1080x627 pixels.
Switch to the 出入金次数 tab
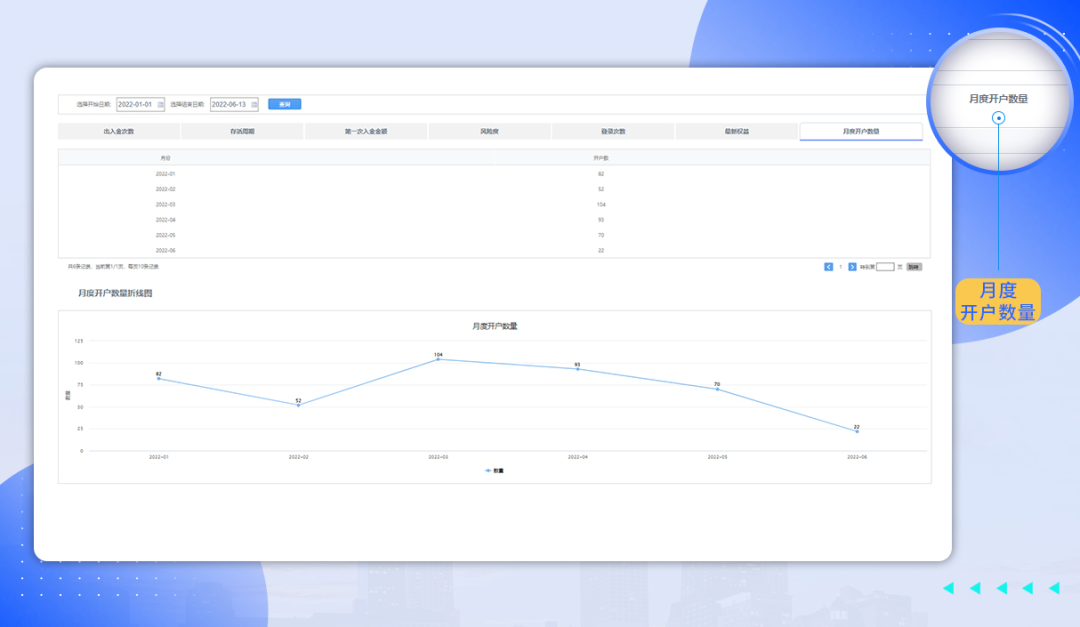[119, 132]
